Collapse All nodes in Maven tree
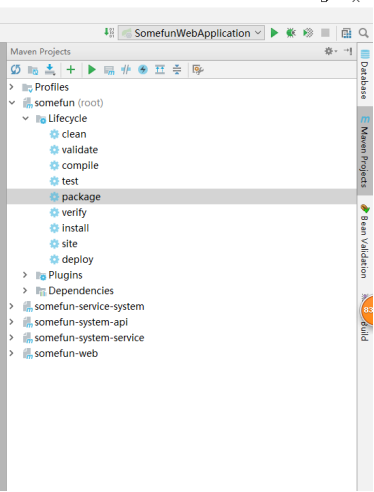This screenshot has height=492, width=374. point(177,70)
